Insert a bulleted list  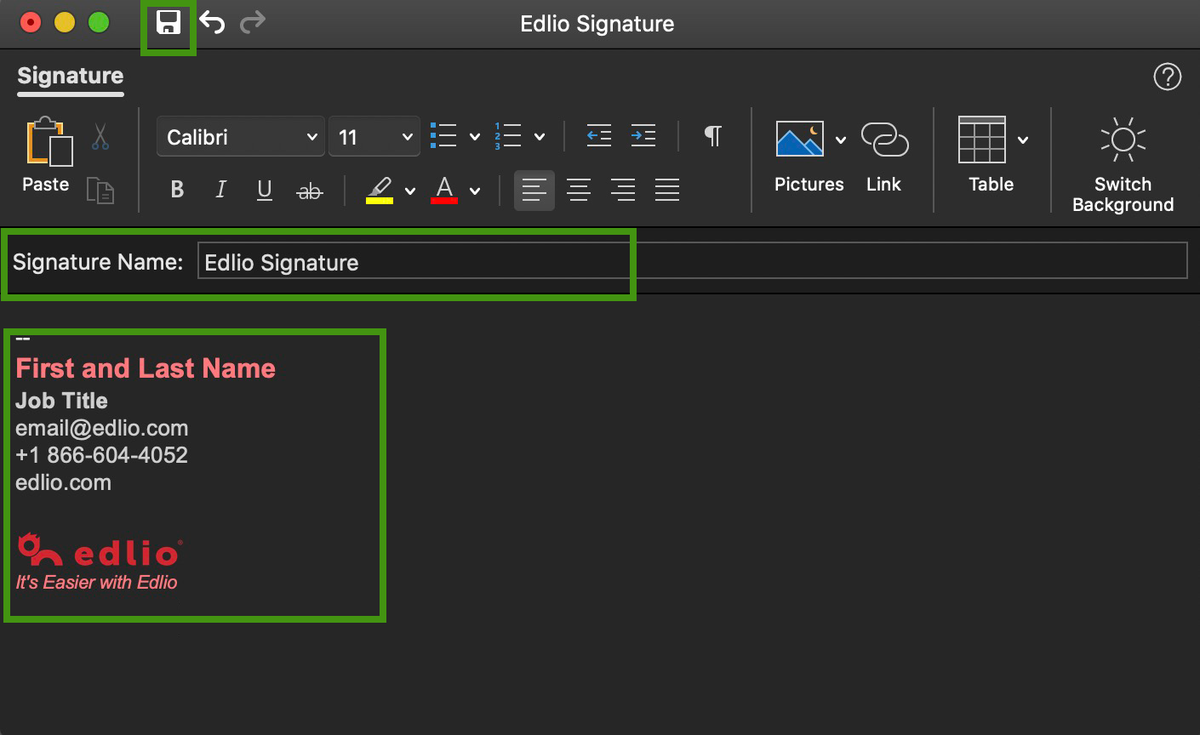(x=443, y=136)
